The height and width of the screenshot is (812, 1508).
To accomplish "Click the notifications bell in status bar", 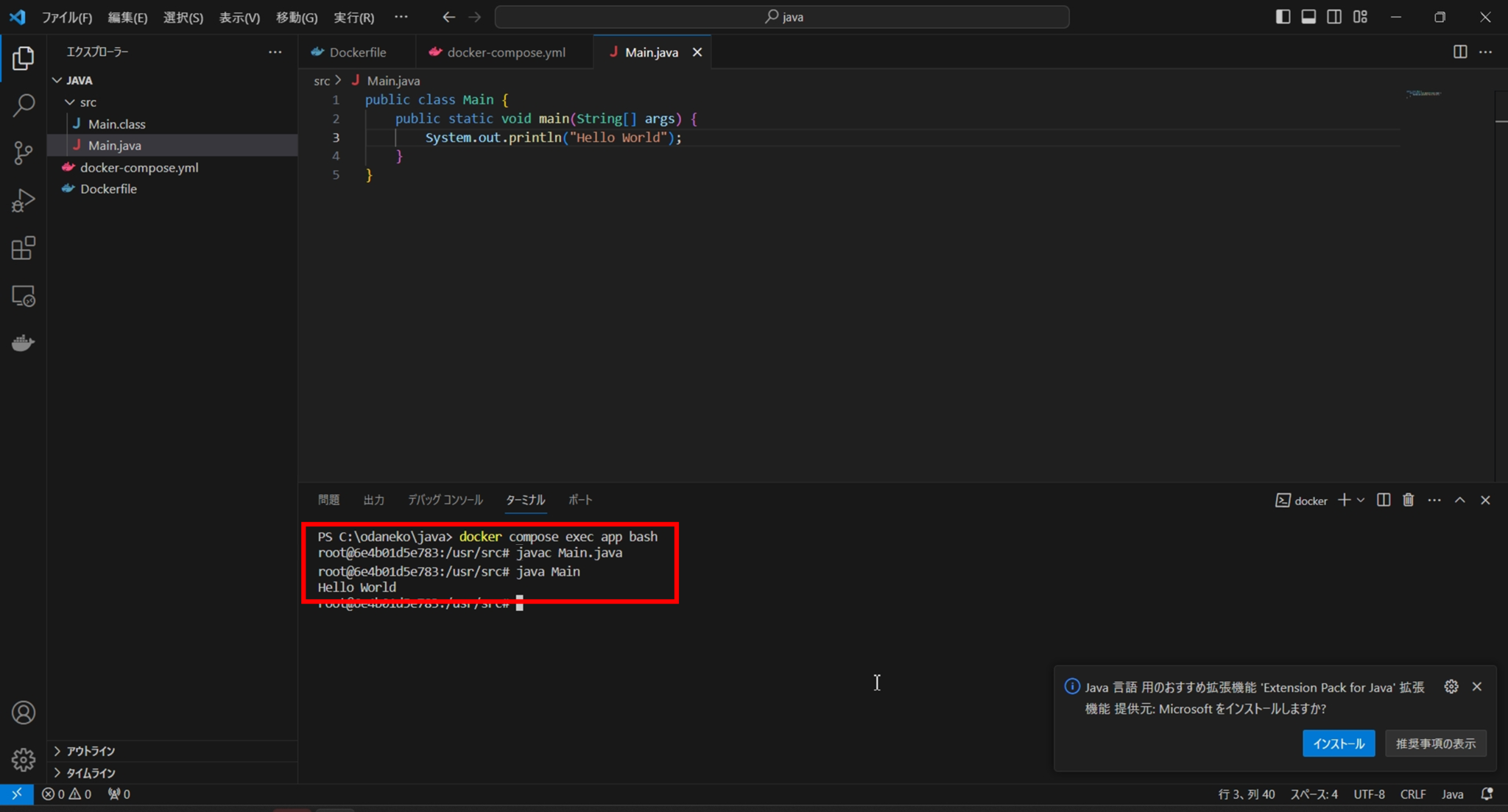I will tap(1487, 794).
